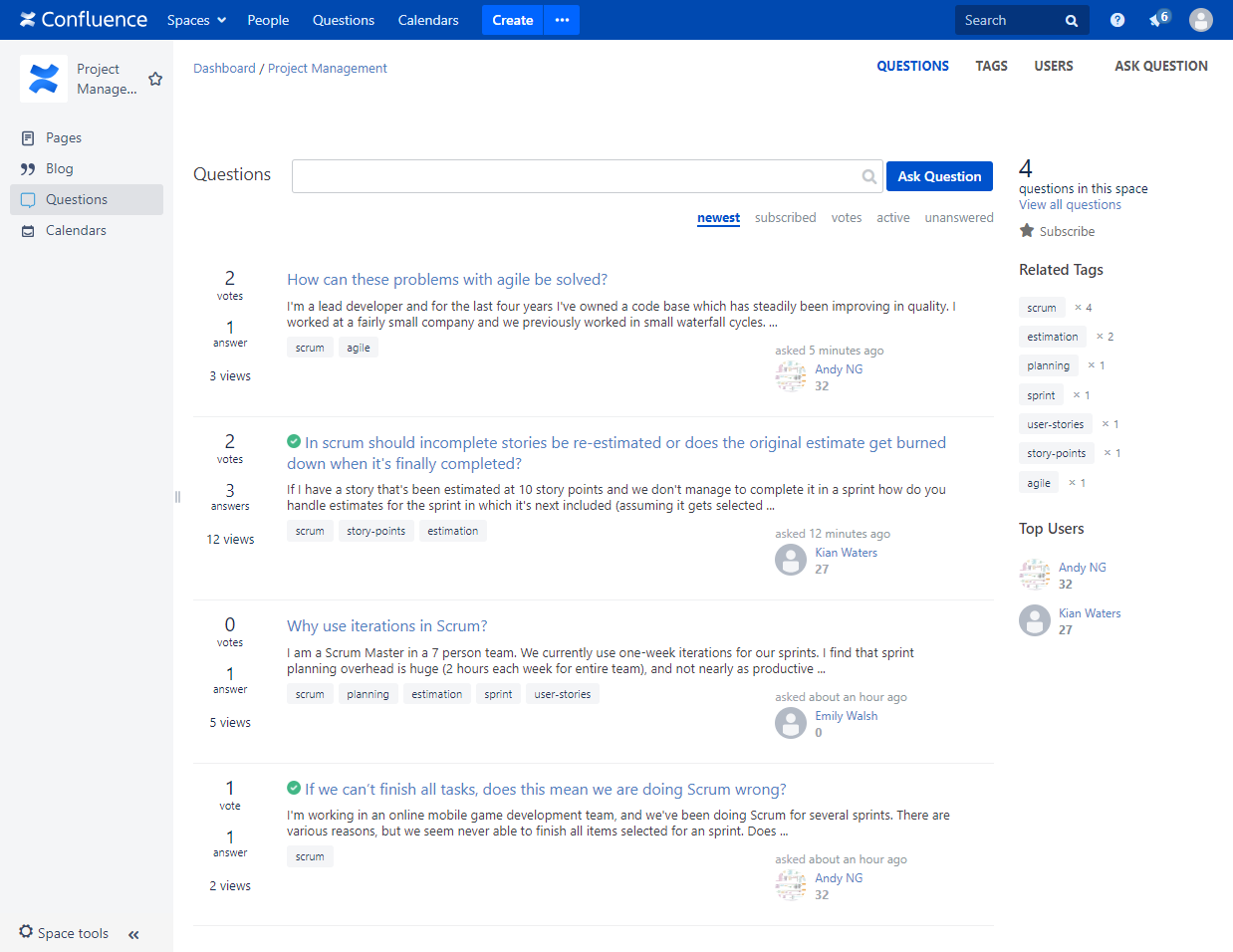The image size is (1233, 952).
Task: Subscribe to this space's questions
Action: [1057, 230]
